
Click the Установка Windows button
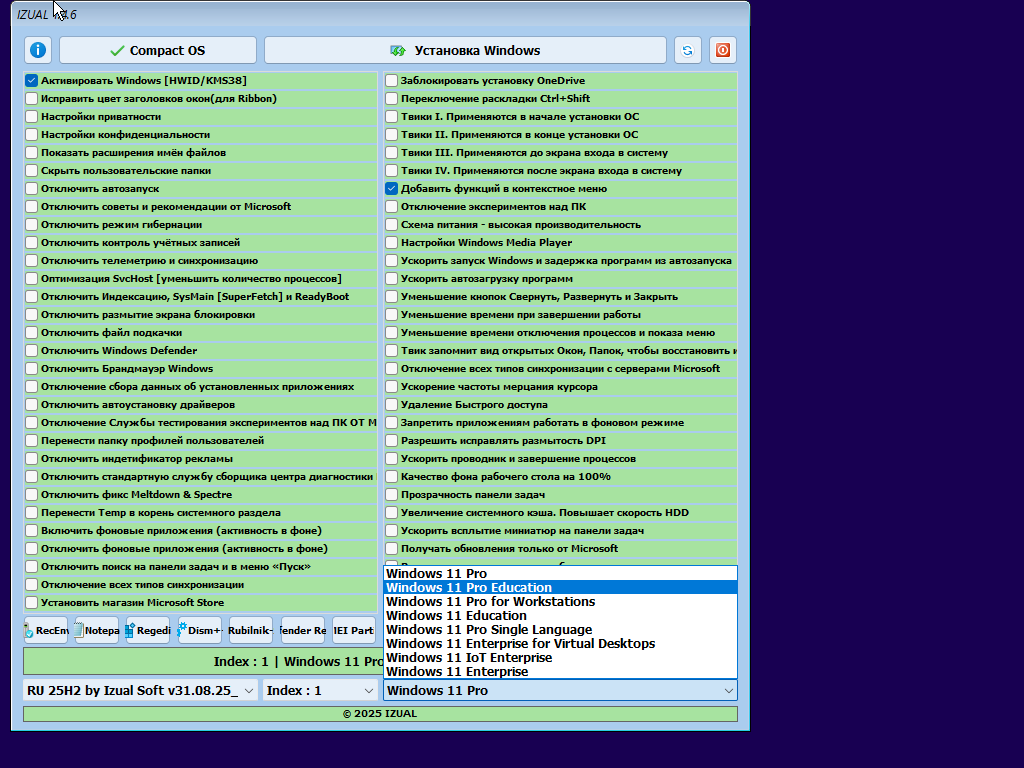(x=465, y=50)
